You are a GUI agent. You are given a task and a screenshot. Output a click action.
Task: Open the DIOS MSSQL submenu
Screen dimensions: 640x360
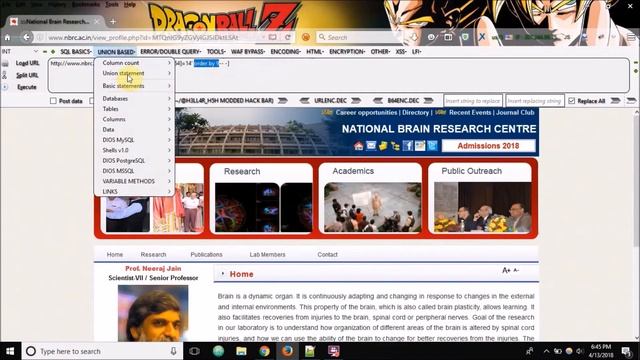pyautogui.click(x=135, y=171)
